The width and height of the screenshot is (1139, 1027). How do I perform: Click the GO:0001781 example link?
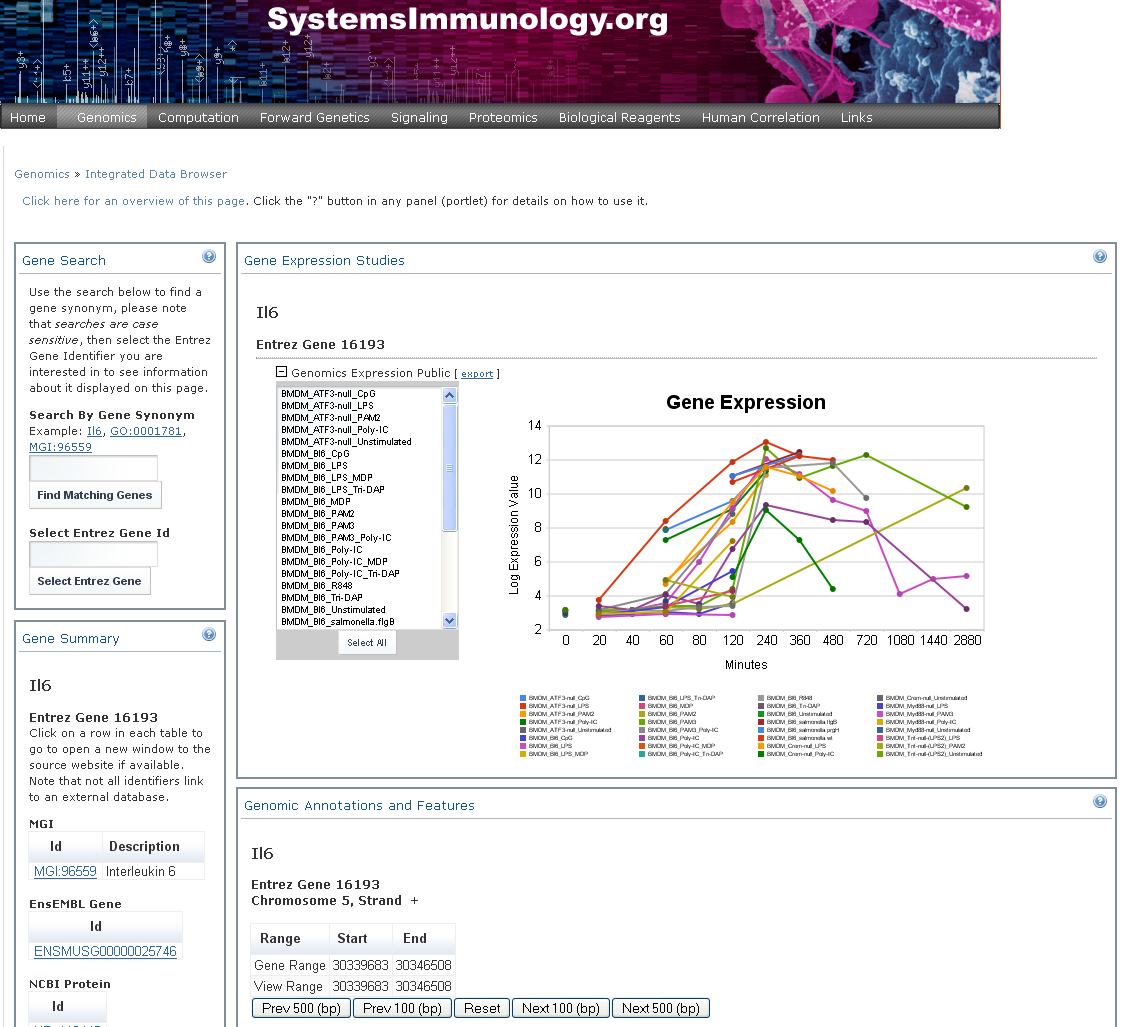pos(146,431)
